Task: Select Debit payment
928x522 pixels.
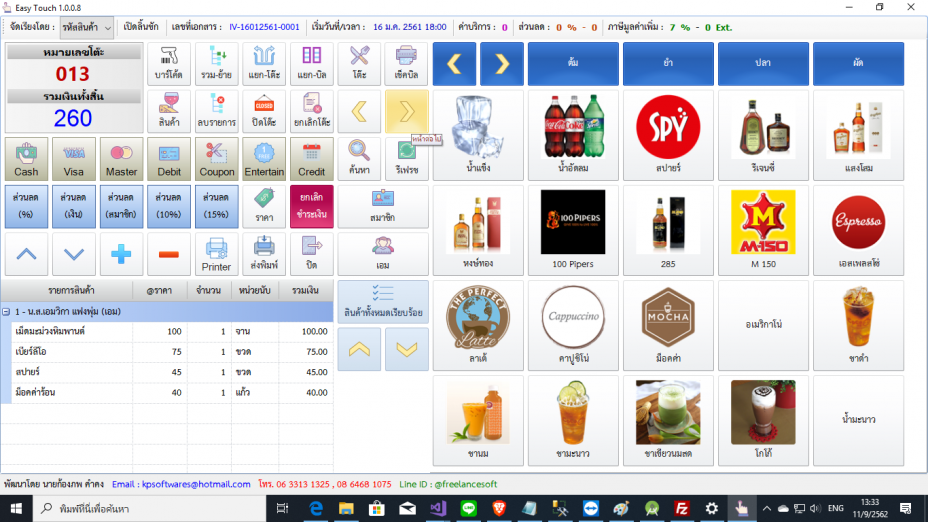Action: (x=169, y=159)
